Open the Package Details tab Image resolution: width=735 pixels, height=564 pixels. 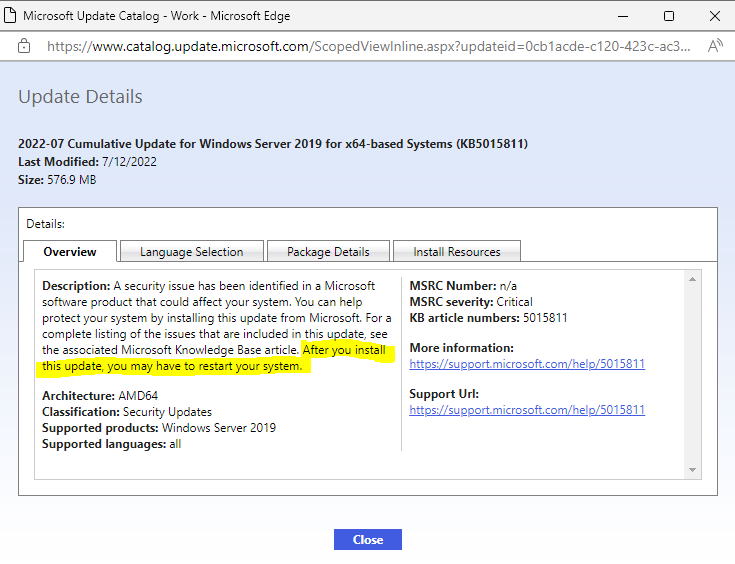pyautogui.click(x=328, y=252)
